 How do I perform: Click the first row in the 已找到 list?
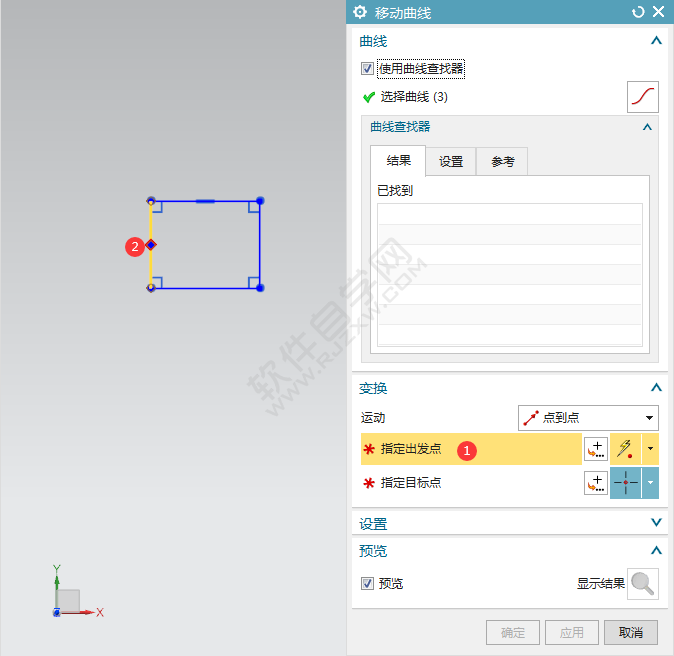tap(510, 214)
